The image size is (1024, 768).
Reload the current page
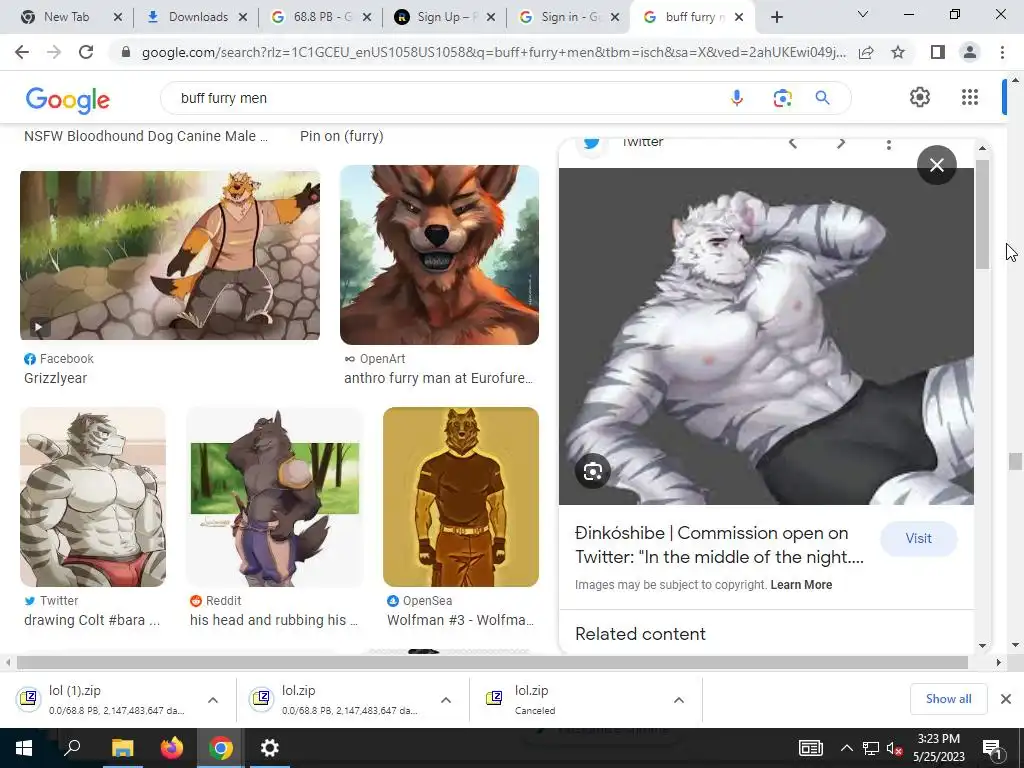pyautogui.click(x=86, y=52)
